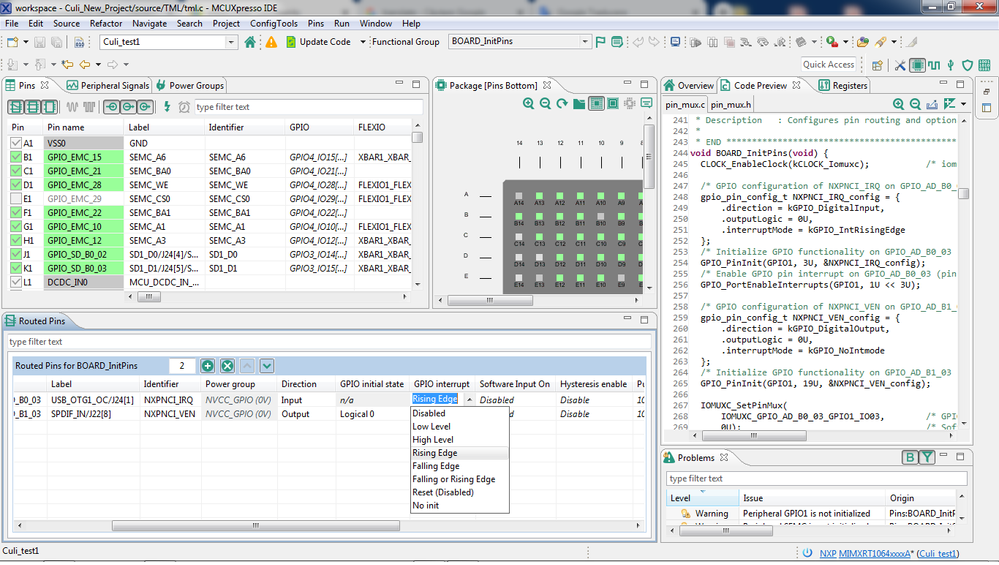Open the pin_mux.h file tab
The height and width of the screenshot is (565, 999).
tap(731, 104)
